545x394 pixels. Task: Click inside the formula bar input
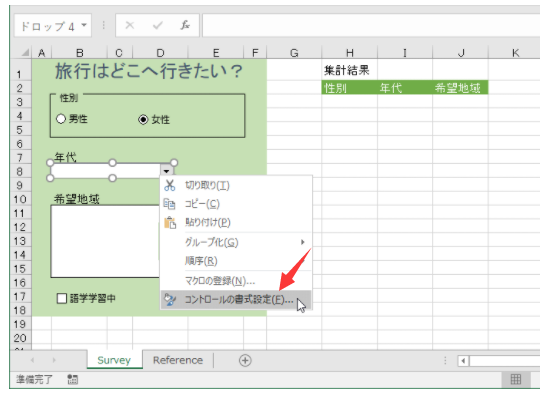(x=371, y=25)
